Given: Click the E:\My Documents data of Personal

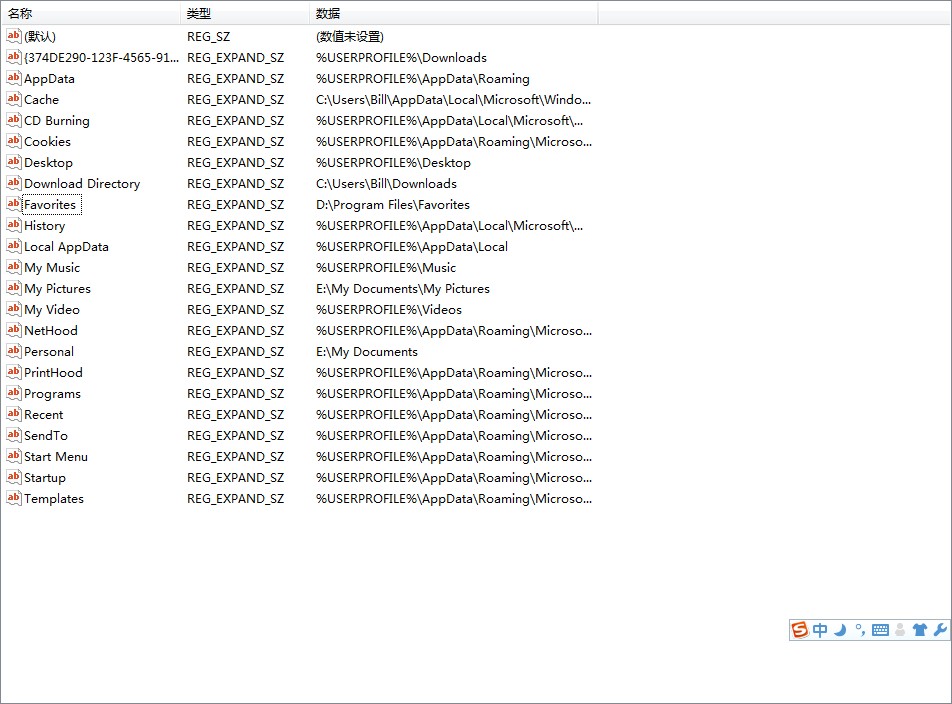Looking at the screenshot, I should click(367, 352).
